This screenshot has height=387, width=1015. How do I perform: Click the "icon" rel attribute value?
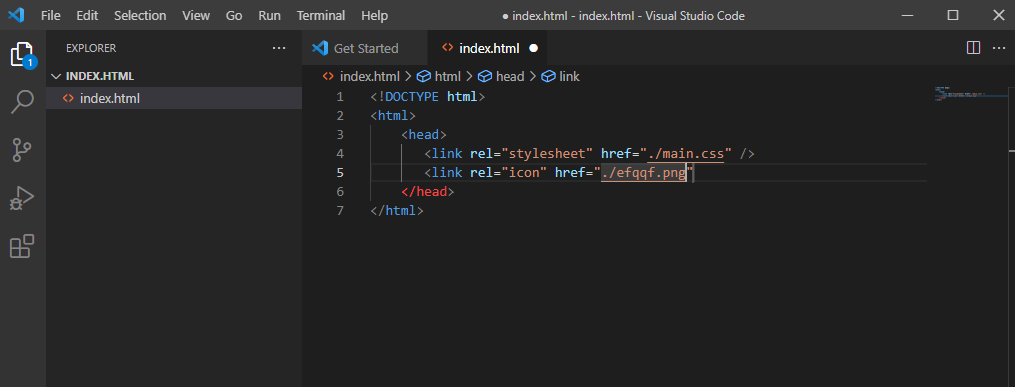524,173
